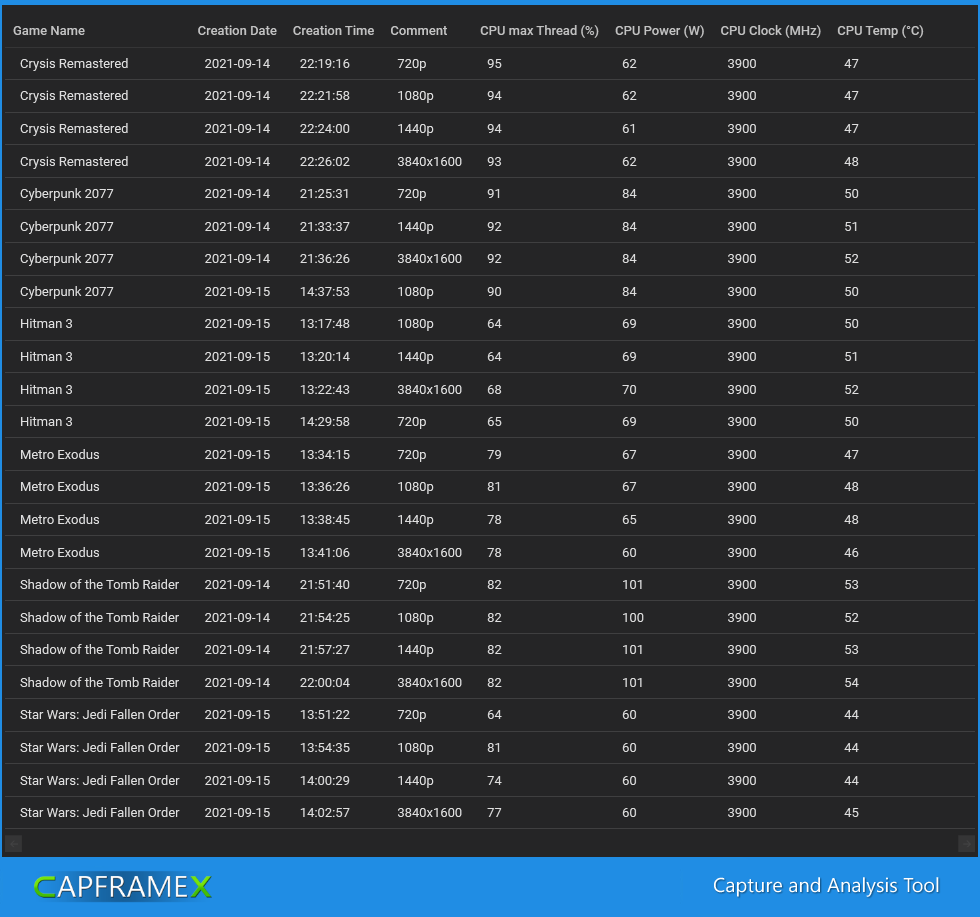980x917 pixels.
Task: Click CPU Power value 65 in Metro Exodus row
Action: coord(629,519)
